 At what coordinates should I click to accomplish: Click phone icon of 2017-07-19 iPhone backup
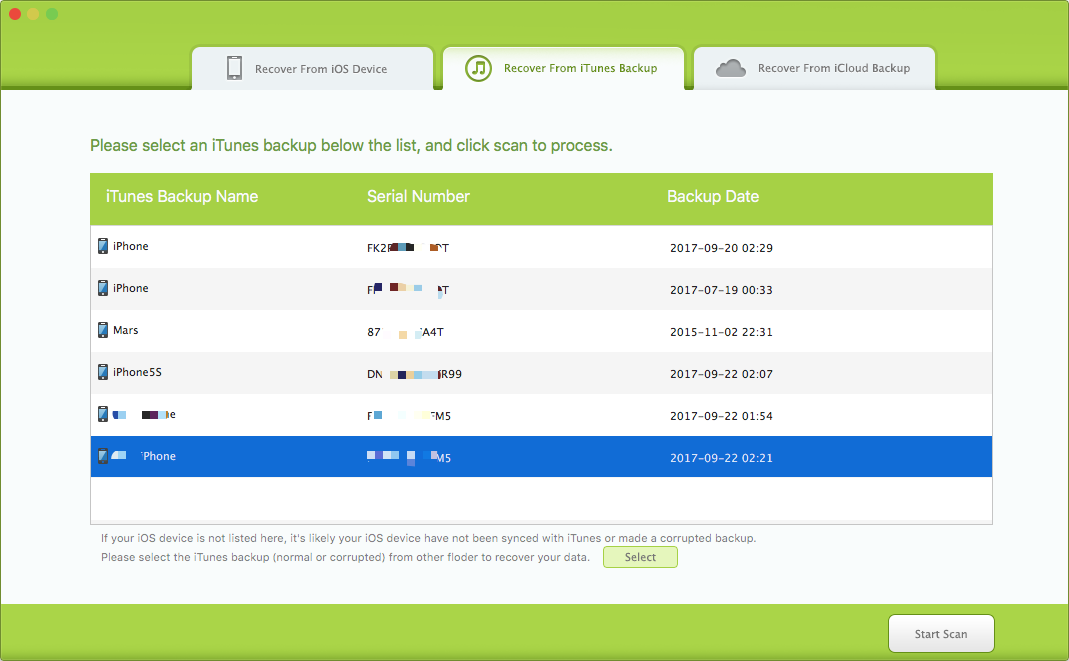point(103,288)
